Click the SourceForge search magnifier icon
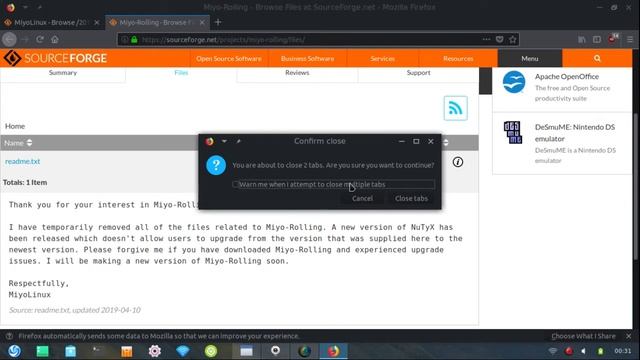 point(597,58)
